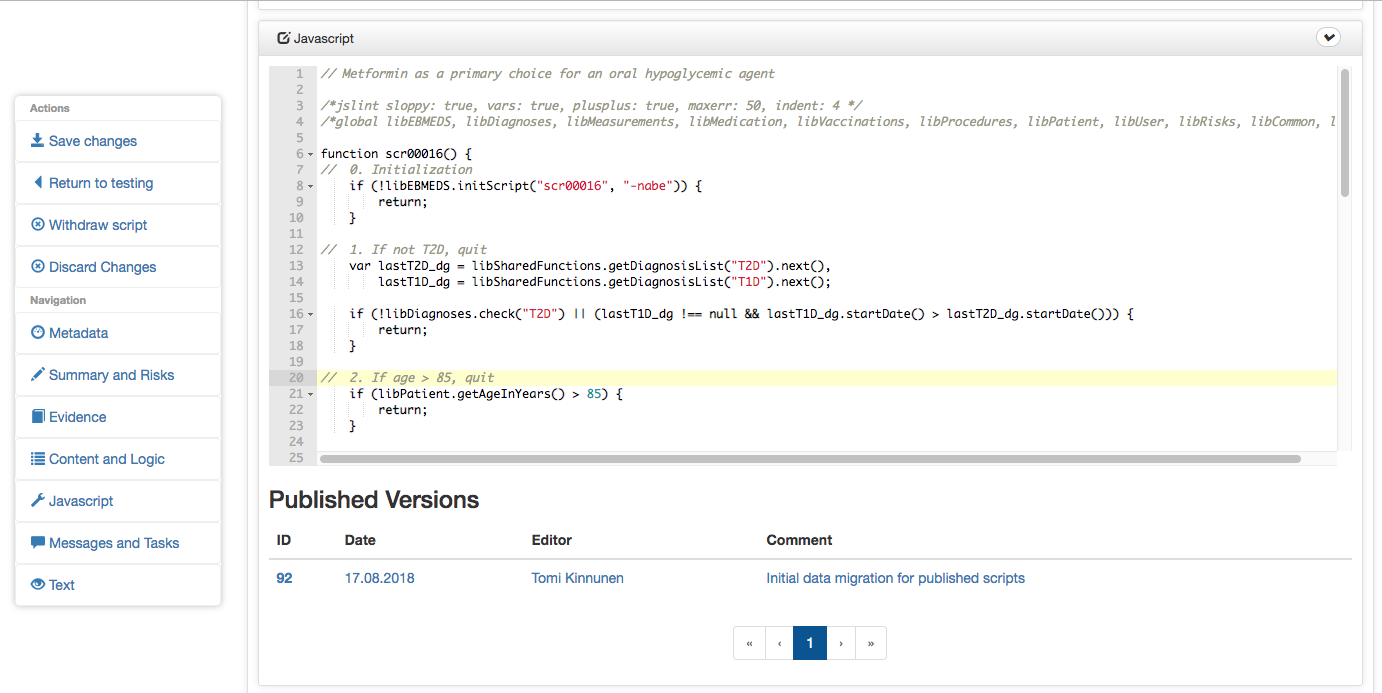Click the code editor horizontal scrollbar thumb
This screenshot has height=693, width=1382.
(810, 459)
